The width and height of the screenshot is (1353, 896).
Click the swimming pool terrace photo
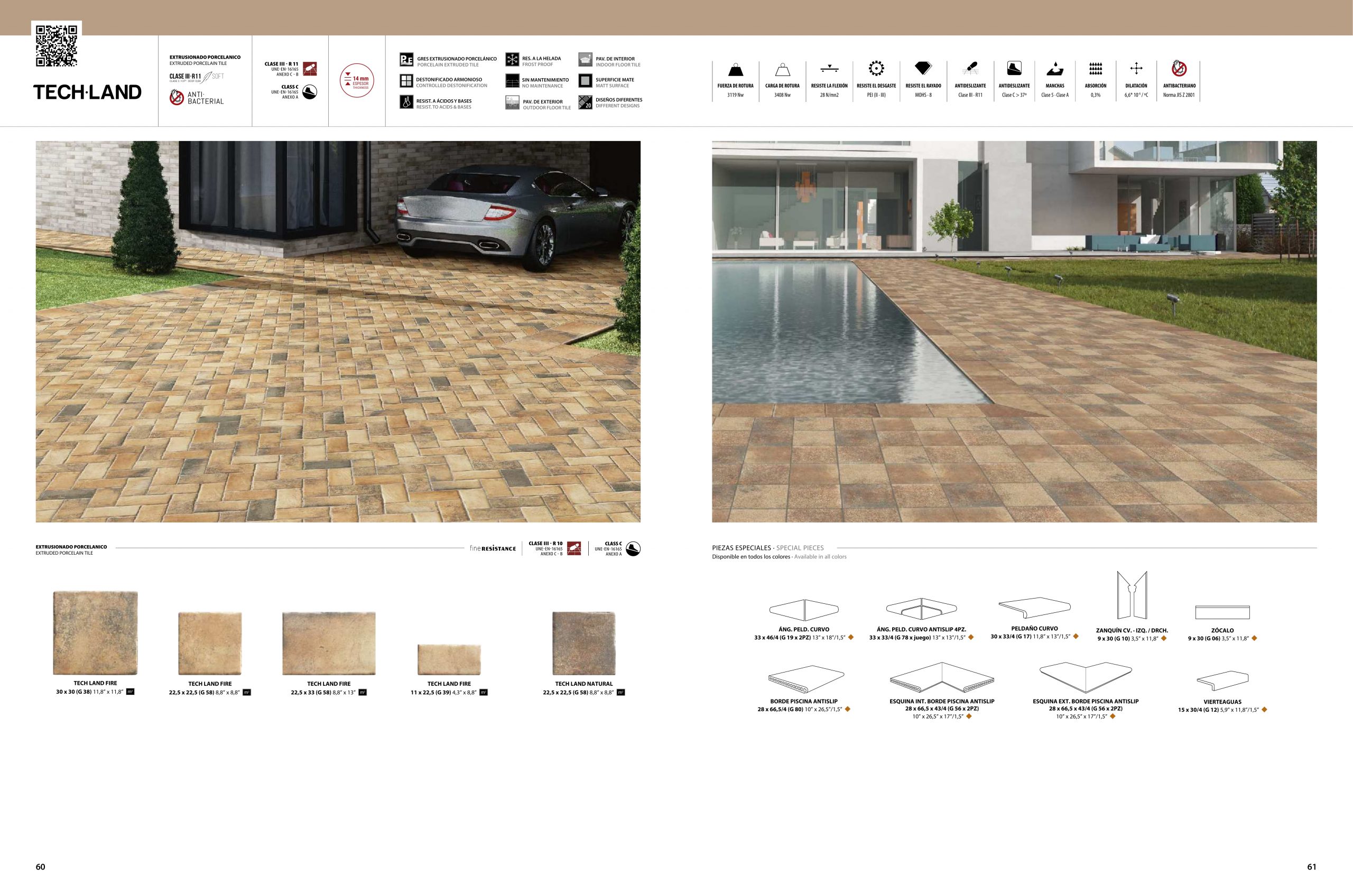click(1014, 331)
